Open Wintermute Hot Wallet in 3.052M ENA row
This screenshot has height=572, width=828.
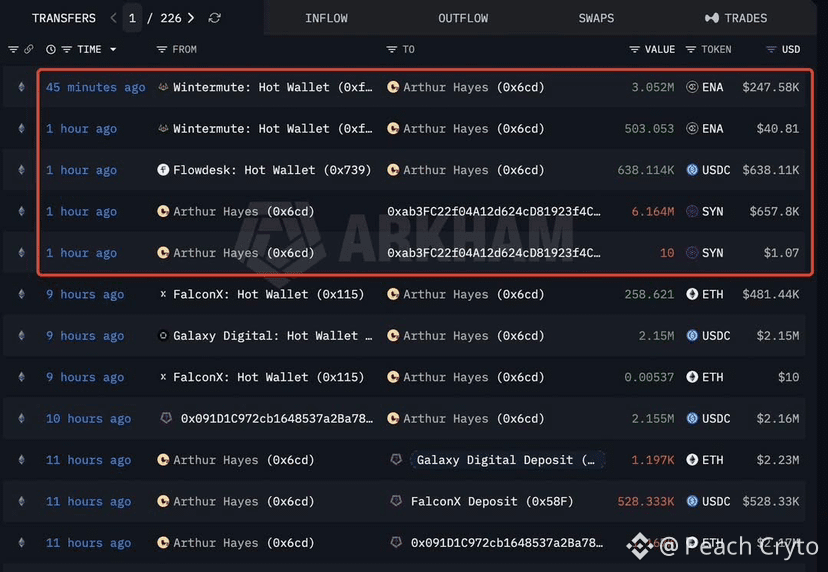point(272,87)
